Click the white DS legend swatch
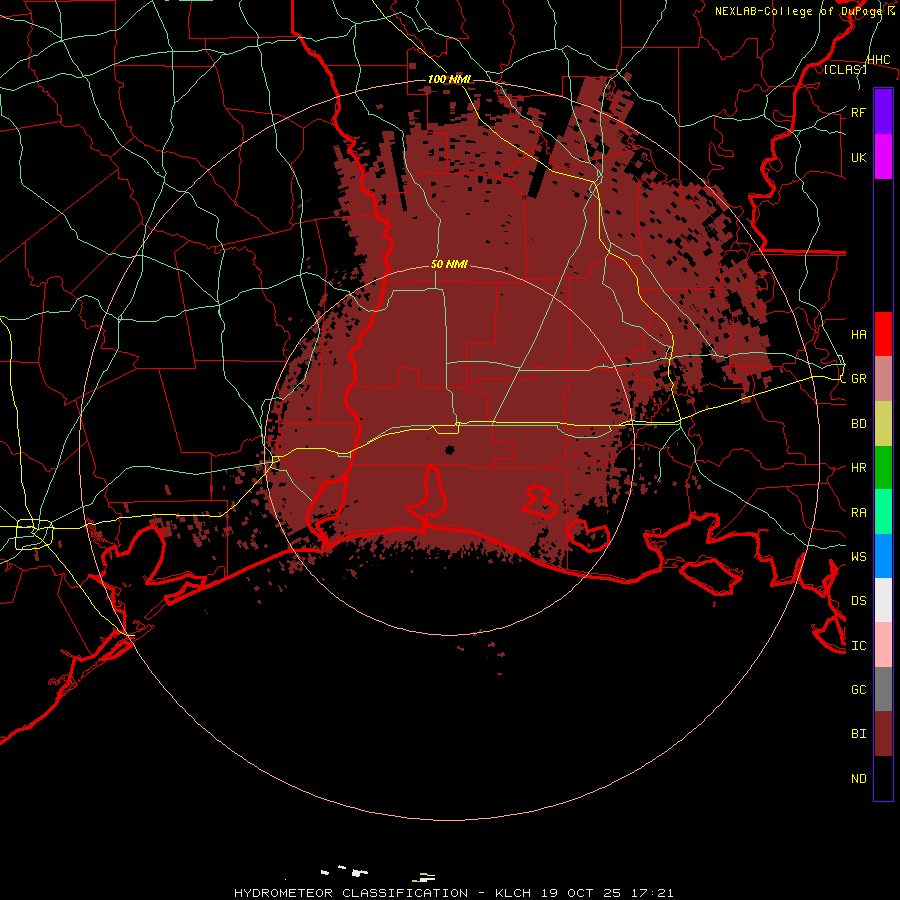This screenshot has height=900, width=900. [883, 600]
